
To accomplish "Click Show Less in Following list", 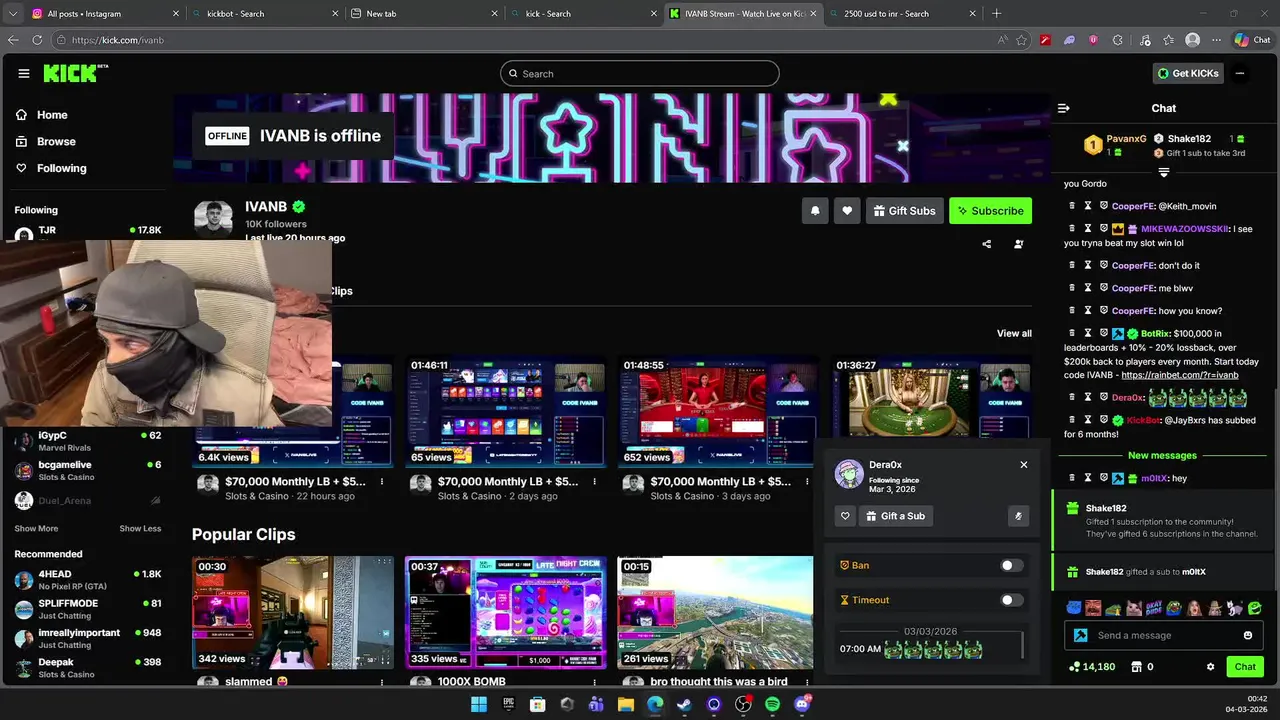I will [x=140, y=528].
